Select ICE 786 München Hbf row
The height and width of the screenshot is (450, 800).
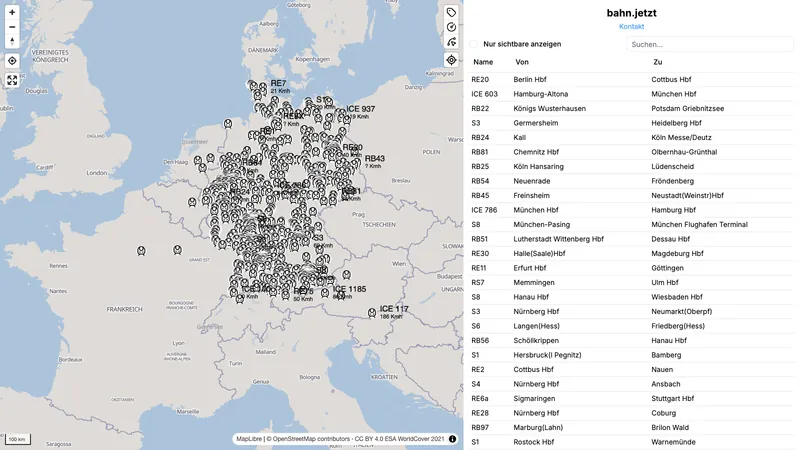[x=631, y=210]
